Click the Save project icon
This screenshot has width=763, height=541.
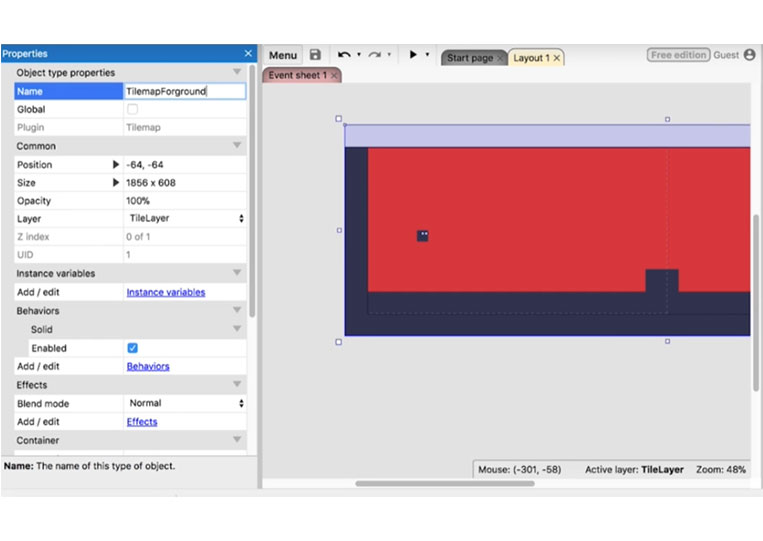tap(315, 54)
